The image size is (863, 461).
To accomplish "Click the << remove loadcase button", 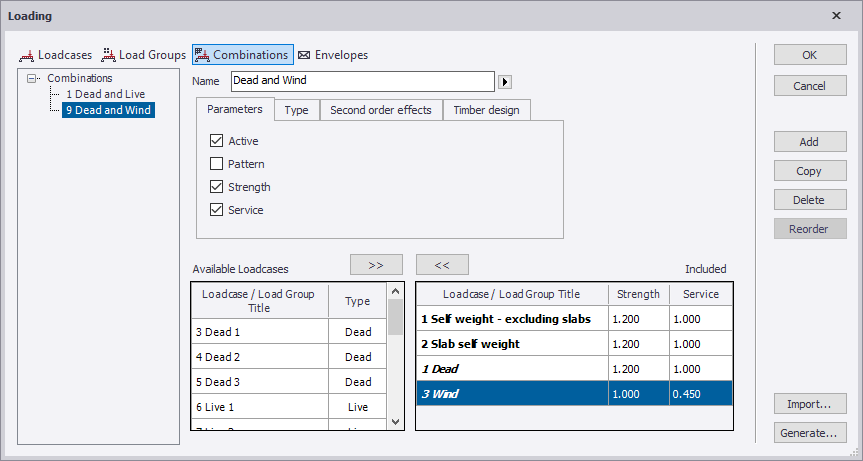I will pos(443,265).
